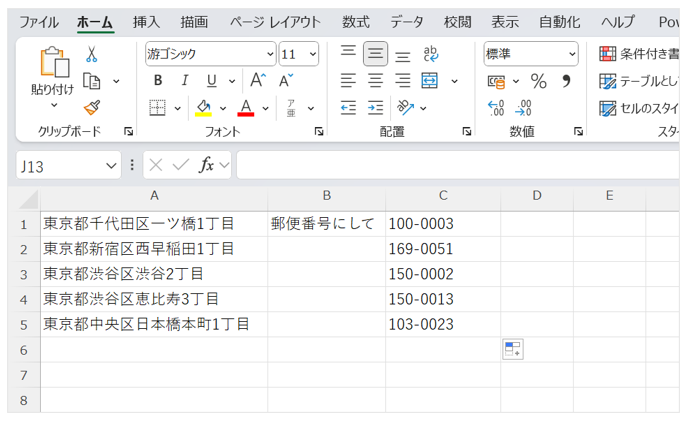Expand fill color dropdown arrow
This screenshot has height=425, width=688.
pos(223,108)
